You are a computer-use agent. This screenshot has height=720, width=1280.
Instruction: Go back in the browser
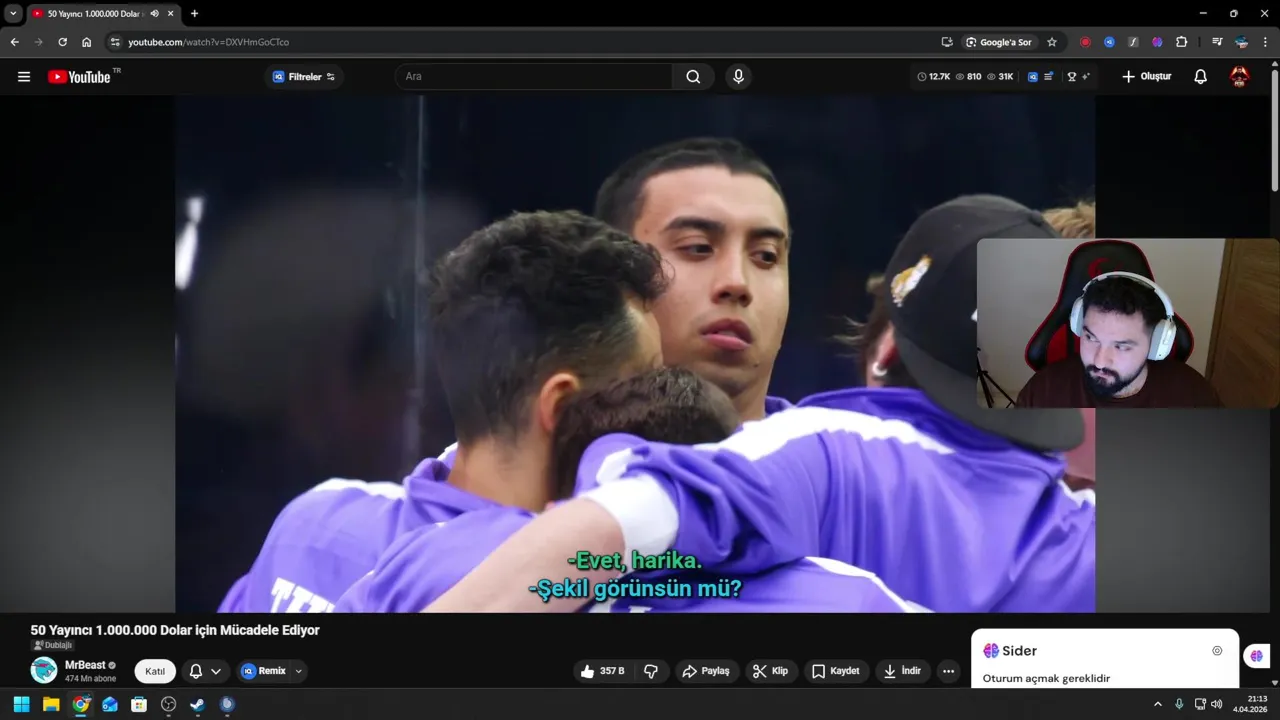(14, 42)
